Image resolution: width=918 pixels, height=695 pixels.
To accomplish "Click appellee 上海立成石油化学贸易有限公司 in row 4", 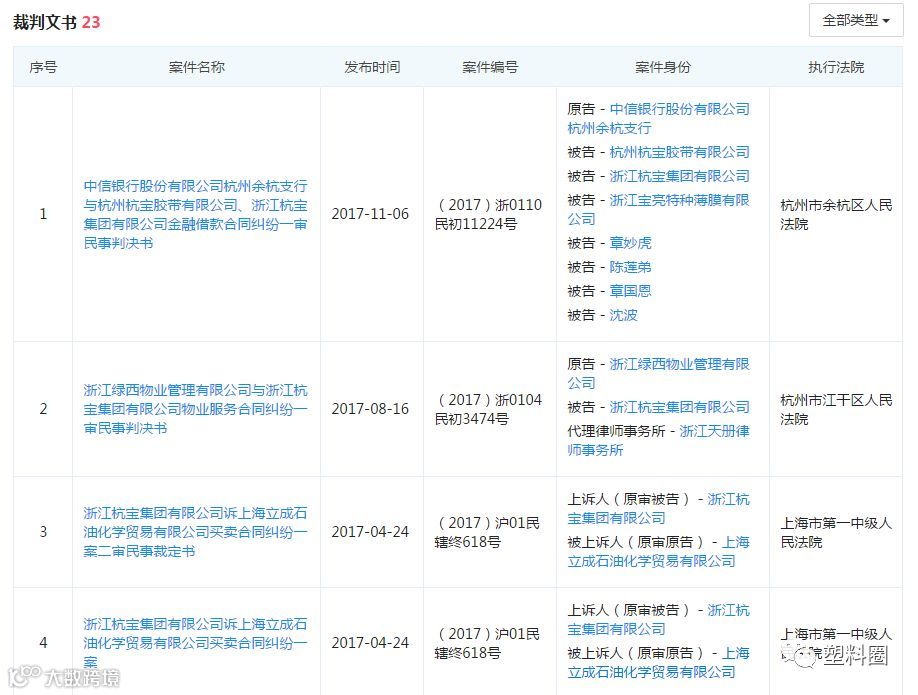I will coord(659,662).
